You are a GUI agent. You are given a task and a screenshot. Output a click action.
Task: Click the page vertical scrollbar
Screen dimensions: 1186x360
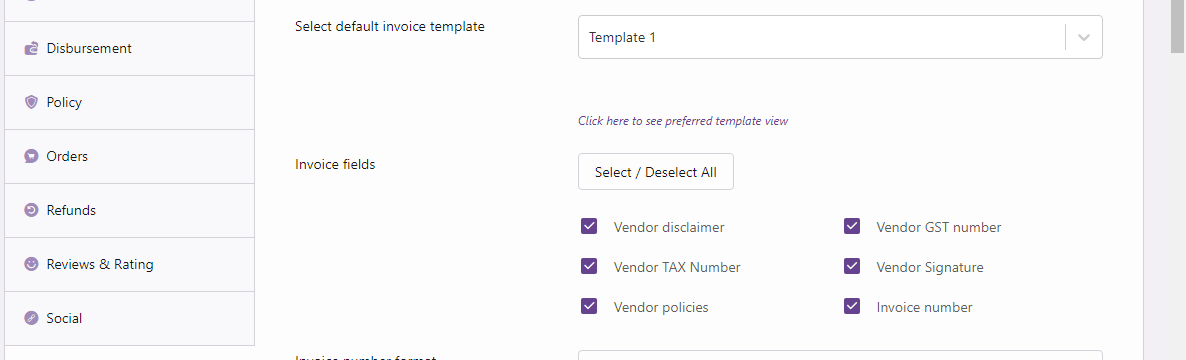pos(1178,180)
